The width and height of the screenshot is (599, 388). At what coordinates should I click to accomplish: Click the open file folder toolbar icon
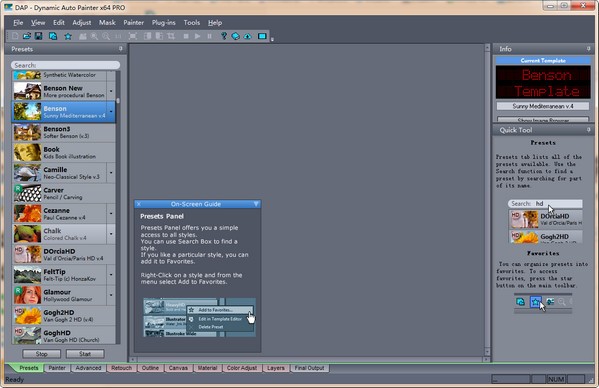tap(27, 36)
